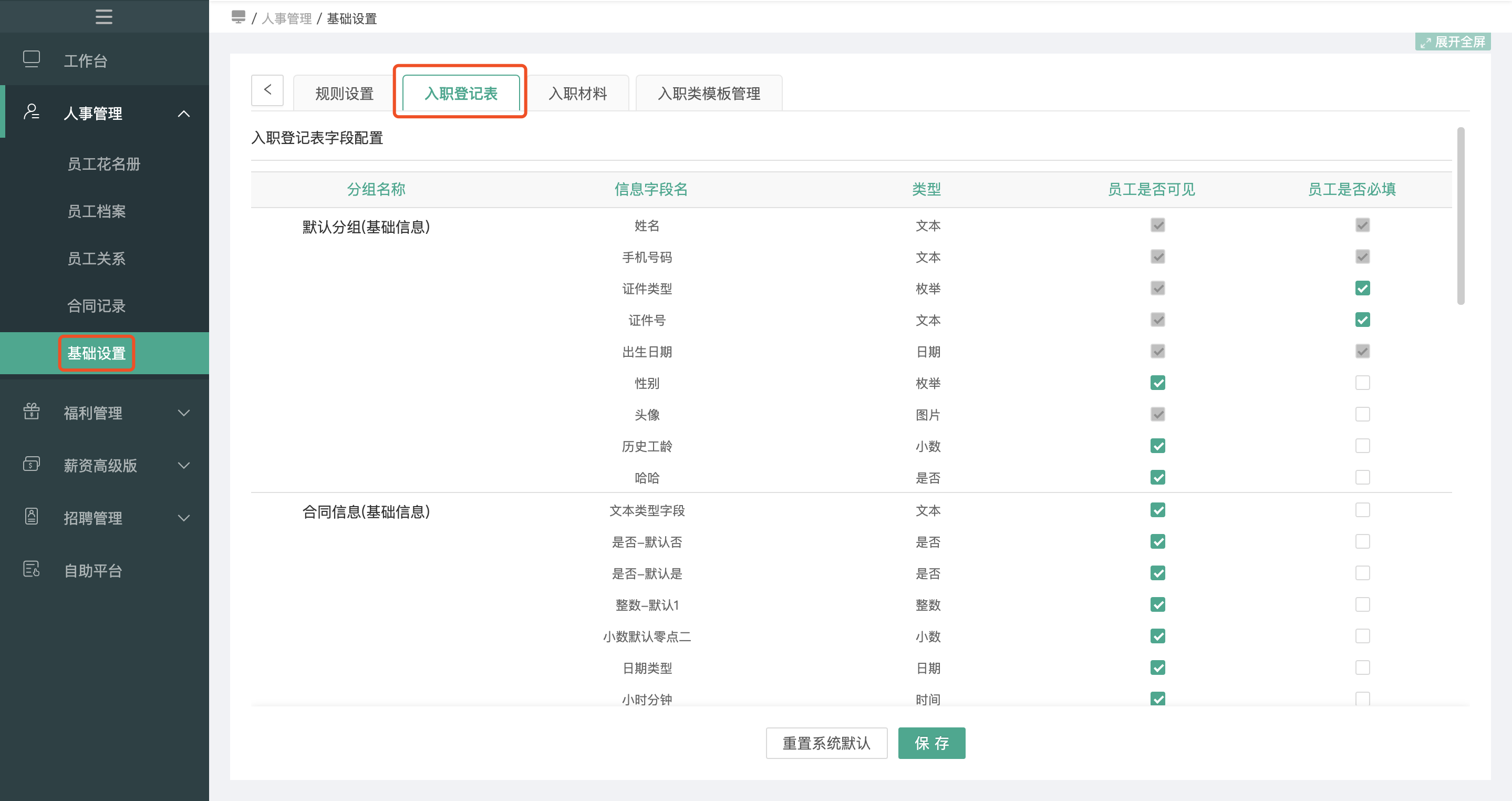Click the 合同信息(基础信息) group cell
This screenshot has height=801, width=1512.
[x=366, y=512]
